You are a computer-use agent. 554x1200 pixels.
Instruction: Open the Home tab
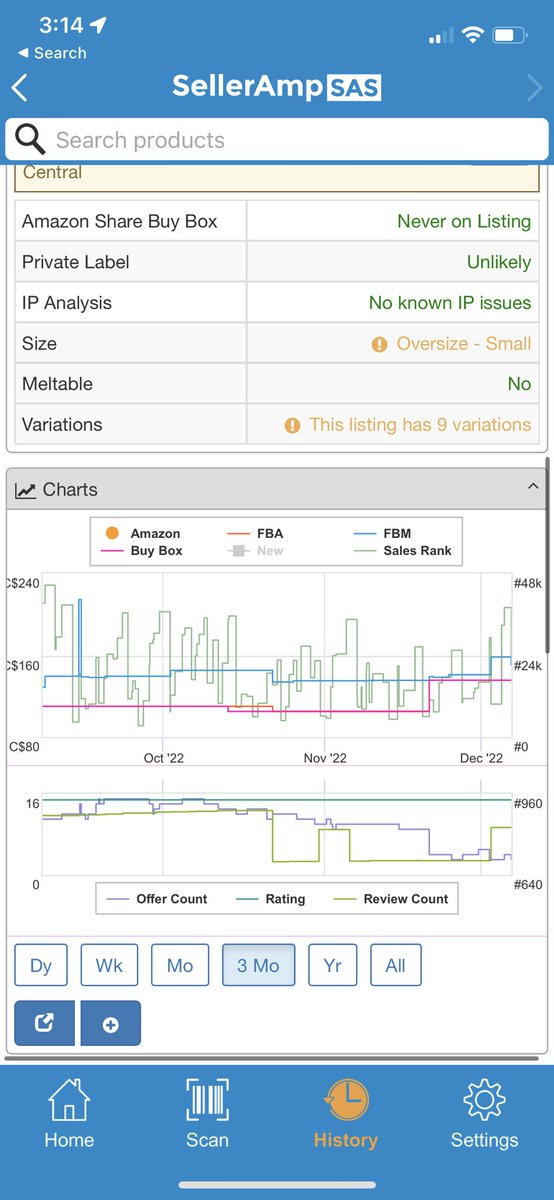click(69, 1114)
